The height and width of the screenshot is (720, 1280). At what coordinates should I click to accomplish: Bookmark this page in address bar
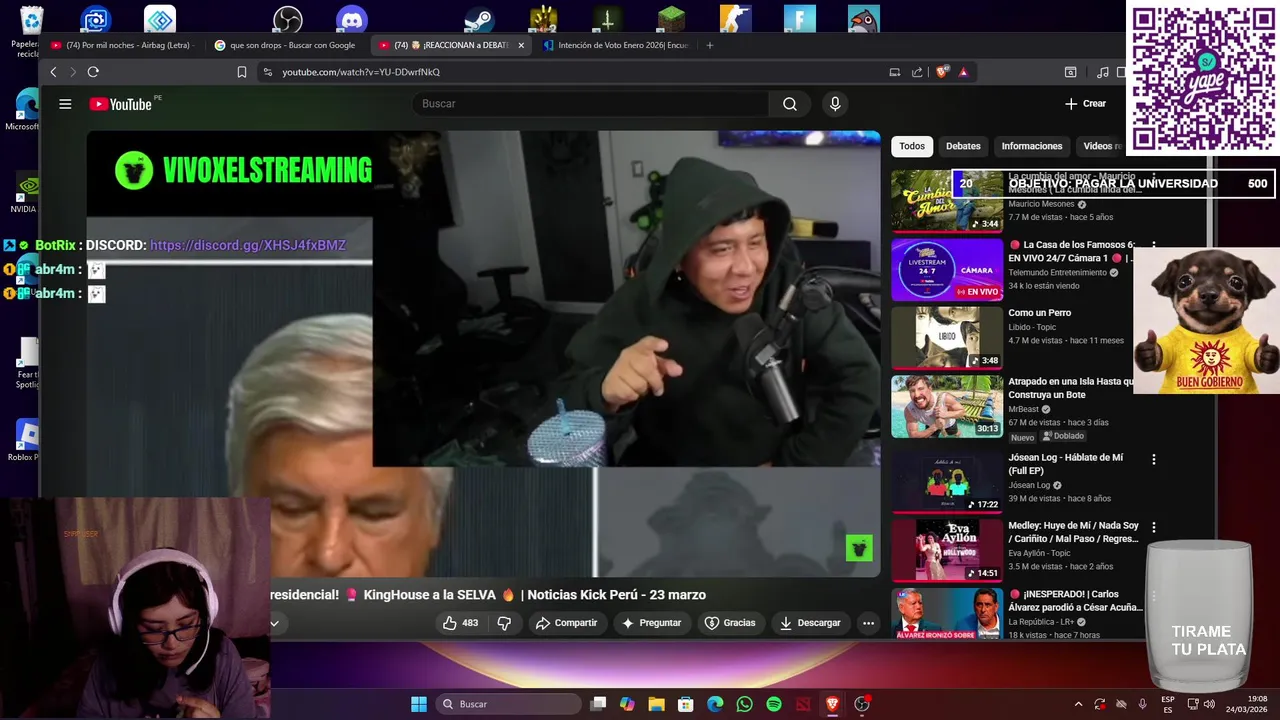pos(242,72)
